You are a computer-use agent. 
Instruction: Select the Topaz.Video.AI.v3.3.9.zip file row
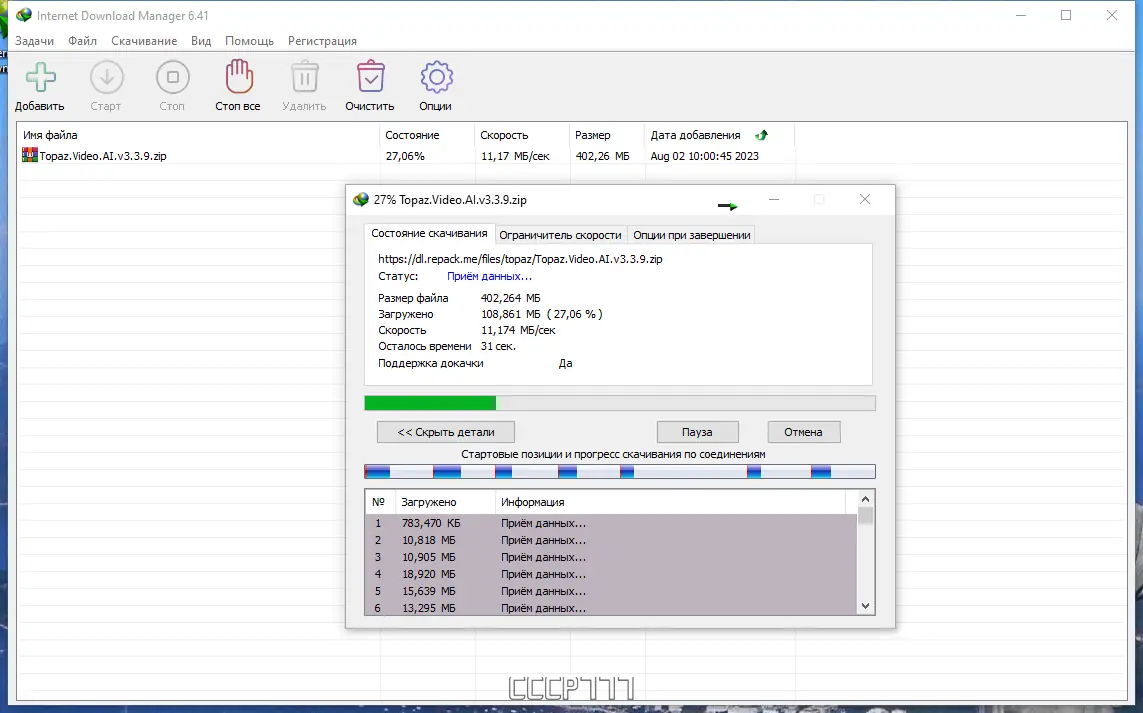tap(406, 156)
